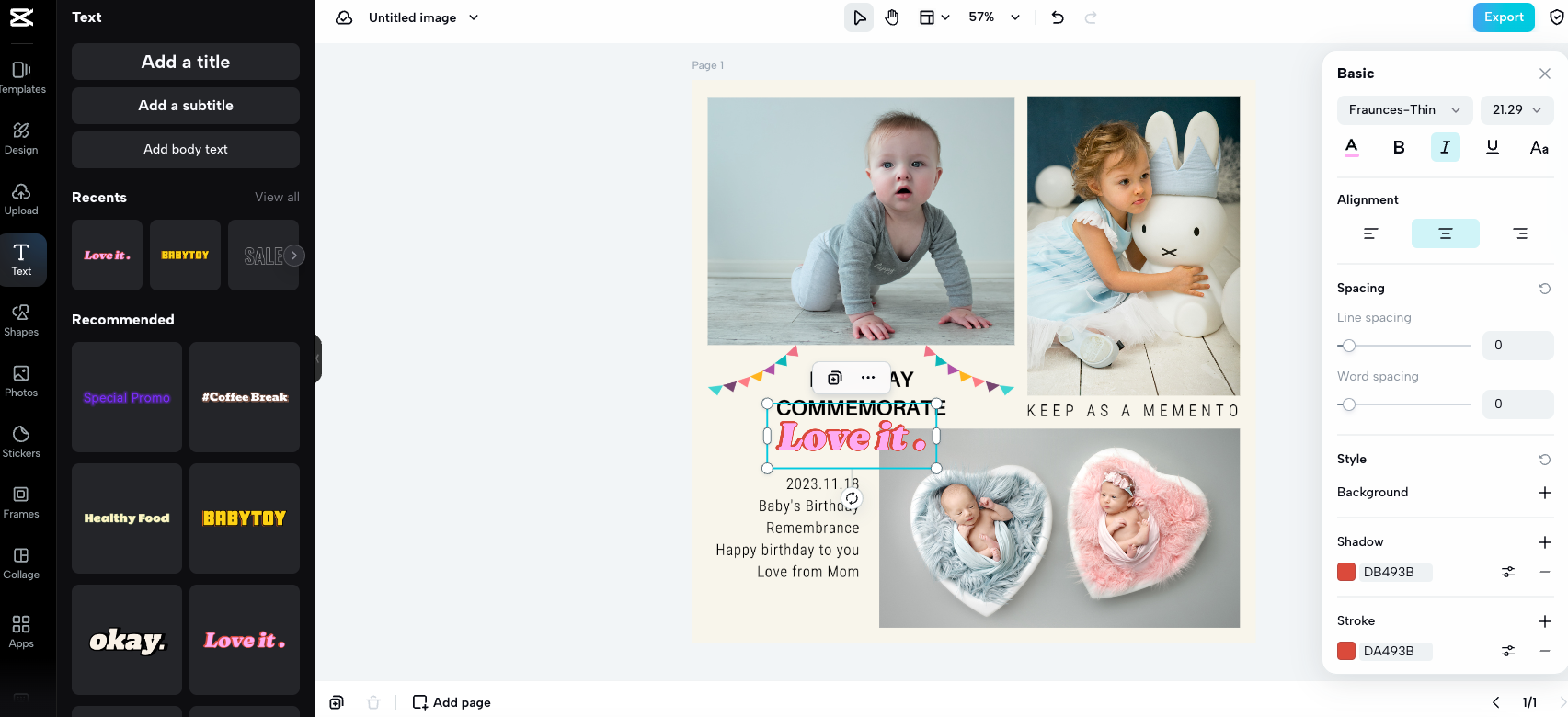Open the Fraunces-Thin font dropdown
The image size is (1568, 717).
pyautogui.click(x=1404, y=110)
